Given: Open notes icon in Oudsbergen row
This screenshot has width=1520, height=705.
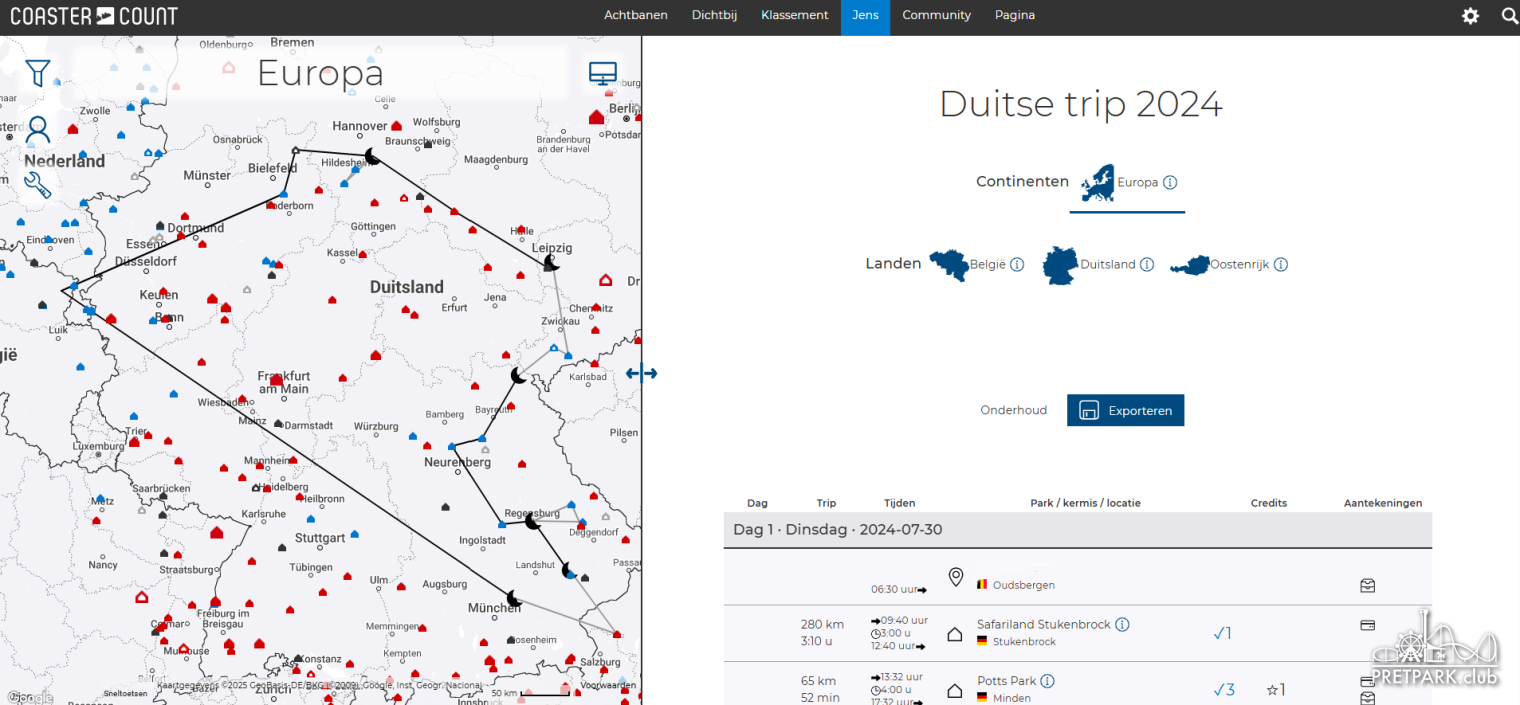Looking at the screenshot, I should tap(1367, 585).
